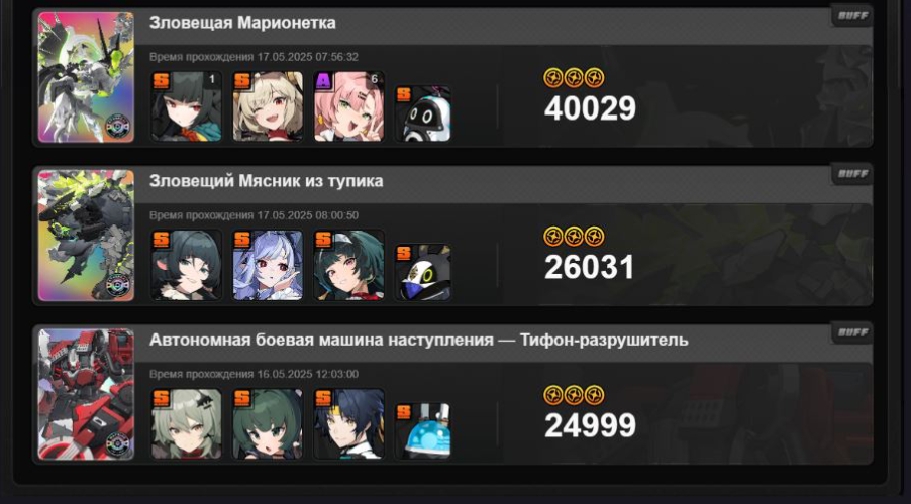The height and width of the screenshot is (504, 911).
Task: Open the Зловещая Марионетка boss thumbnail
Action: [86, 77]
